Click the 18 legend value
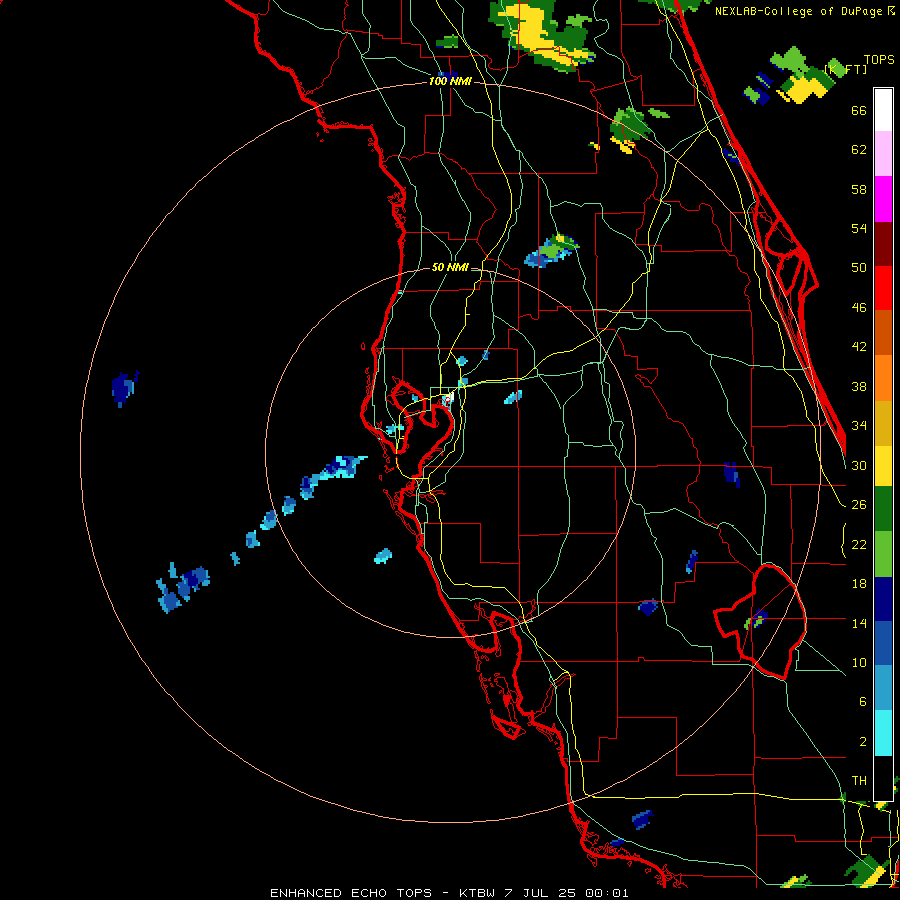This screenshot has width=900, height=900. click(859, 584)
